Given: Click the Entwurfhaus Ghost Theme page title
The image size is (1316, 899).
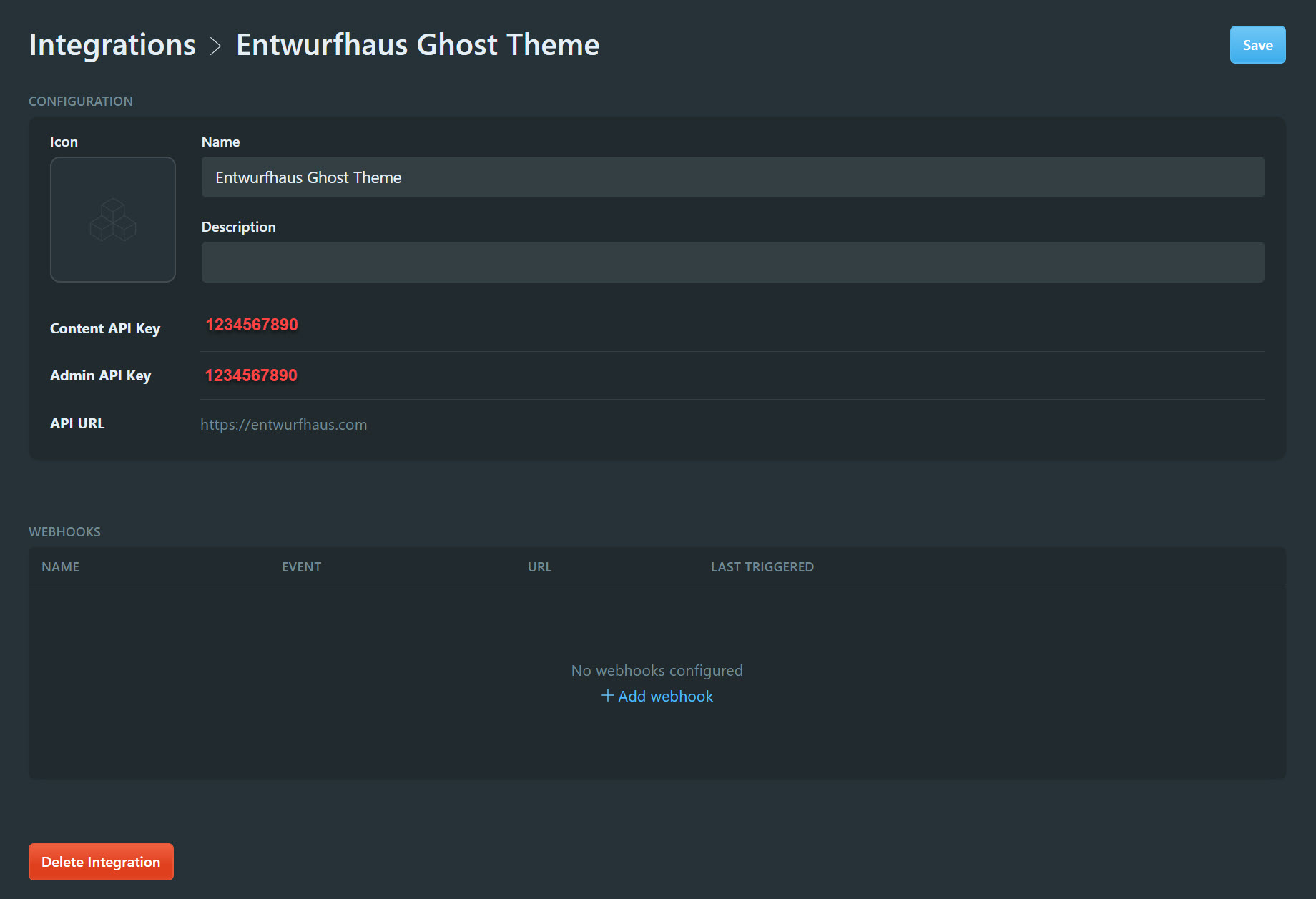Looking at the screenshot, I should click(418, 45).
